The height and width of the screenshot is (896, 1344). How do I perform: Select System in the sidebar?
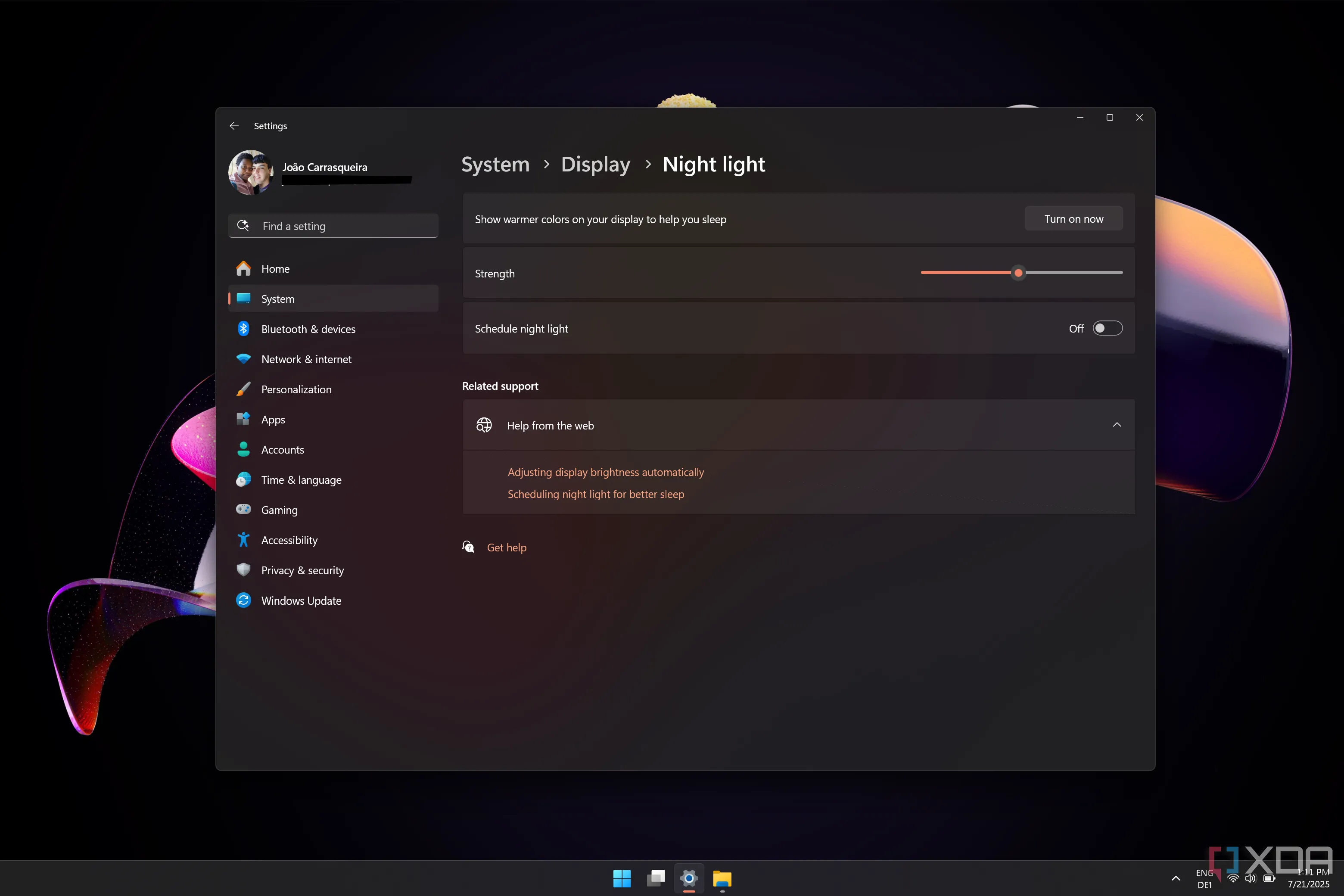click(x=278, y=298)
